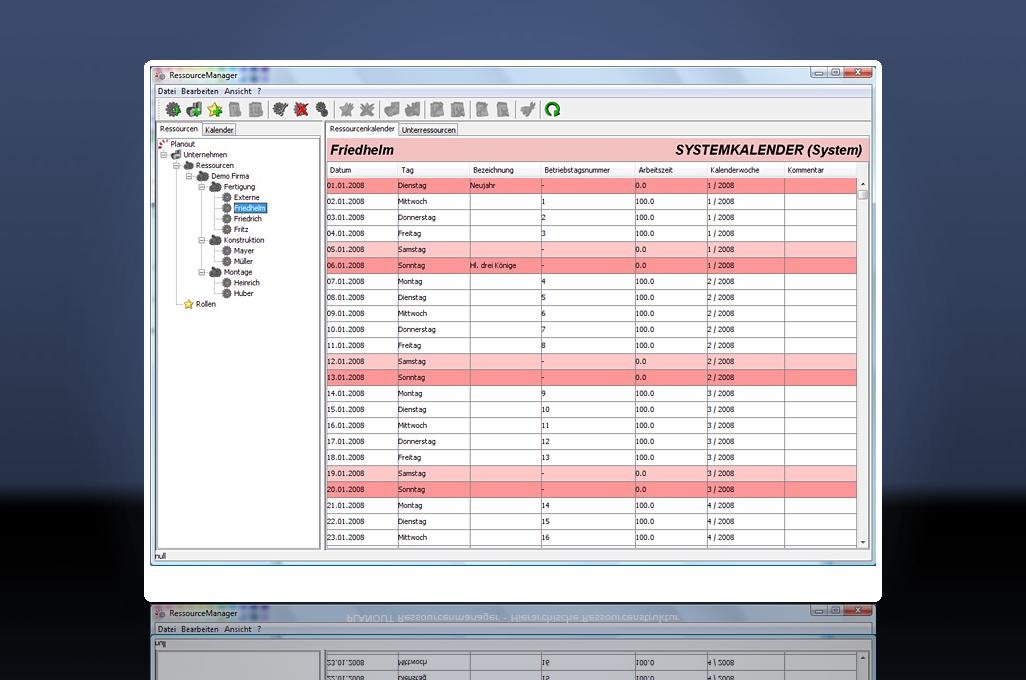Click the grey star icon right of the dark gear

[346, 109]
